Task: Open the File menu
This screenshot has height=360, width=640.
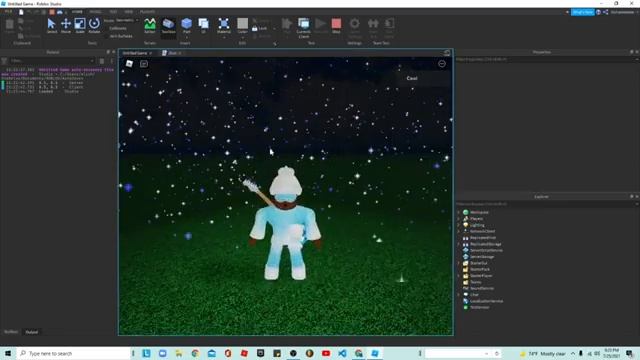Action: point(8,12)
